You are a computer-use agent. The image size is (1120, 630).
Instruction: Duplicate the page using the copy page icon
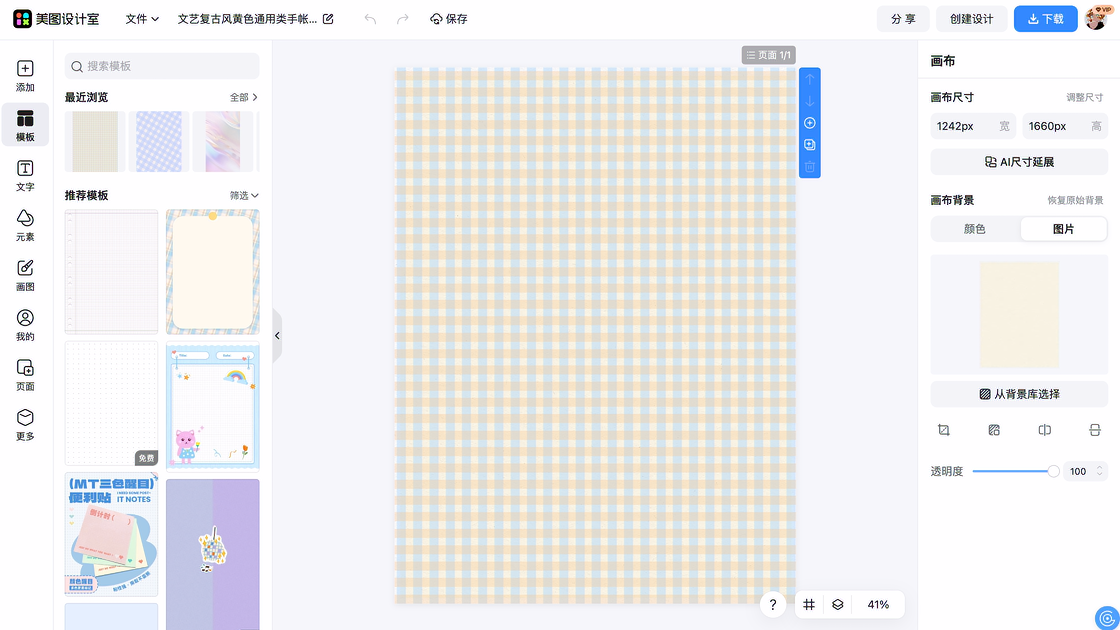coord(810,145)
